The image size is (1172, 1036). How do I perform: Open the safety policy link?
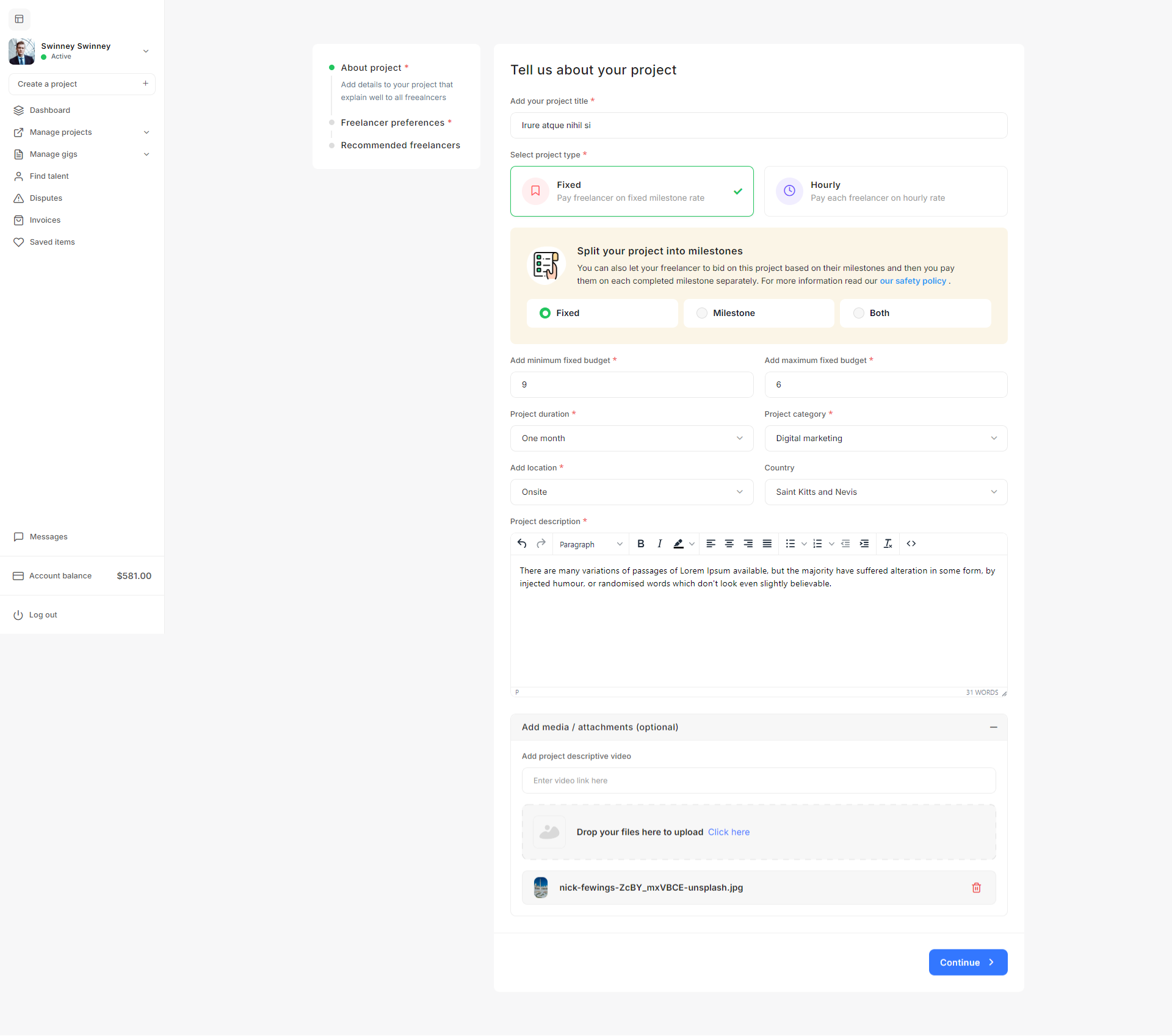(913, 281)
